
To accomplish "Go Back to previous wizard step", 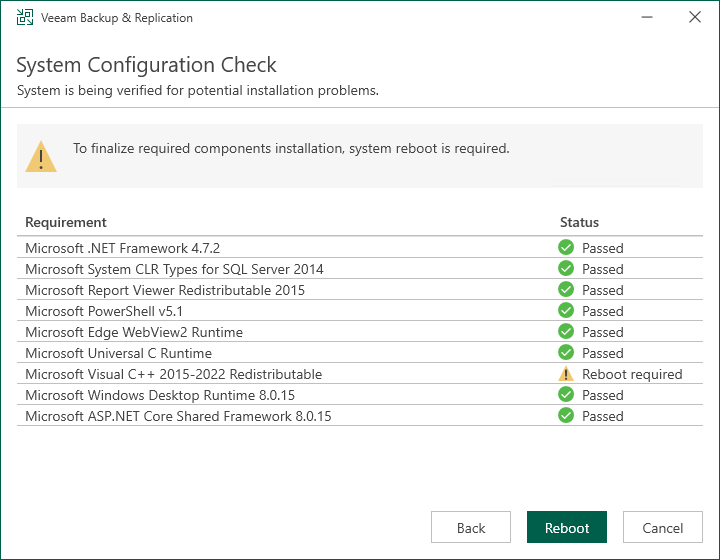I will pyautogui.click(x=471, y=527).
